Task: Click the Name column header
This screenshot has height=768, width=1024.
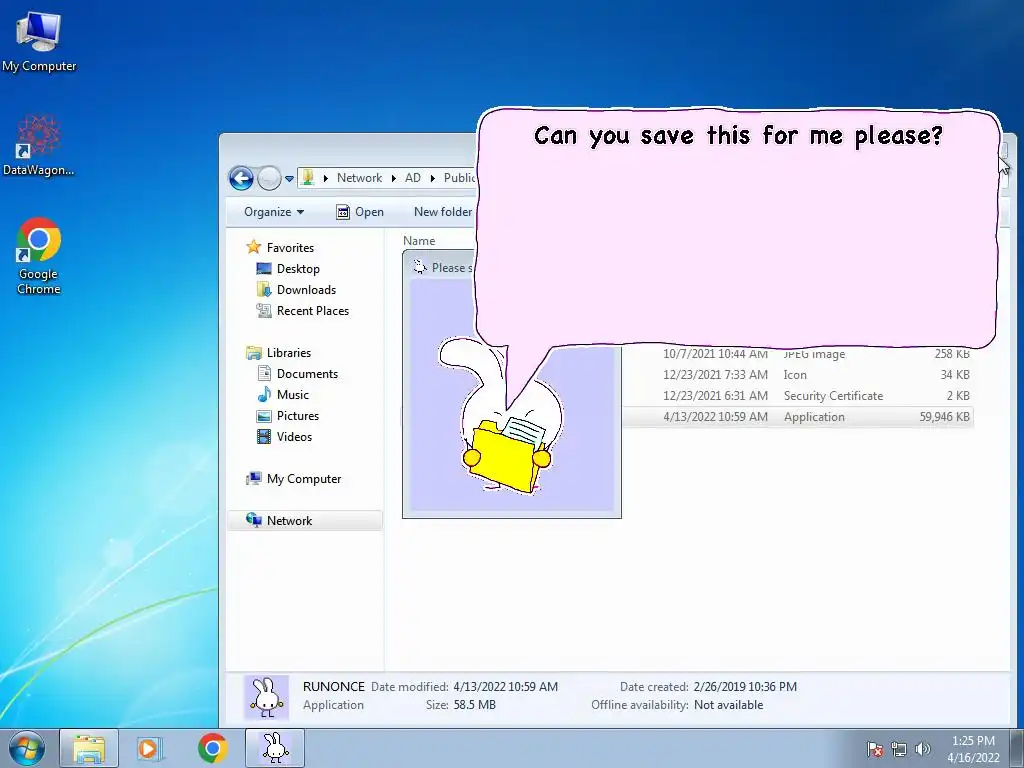Action: (419, 240)
